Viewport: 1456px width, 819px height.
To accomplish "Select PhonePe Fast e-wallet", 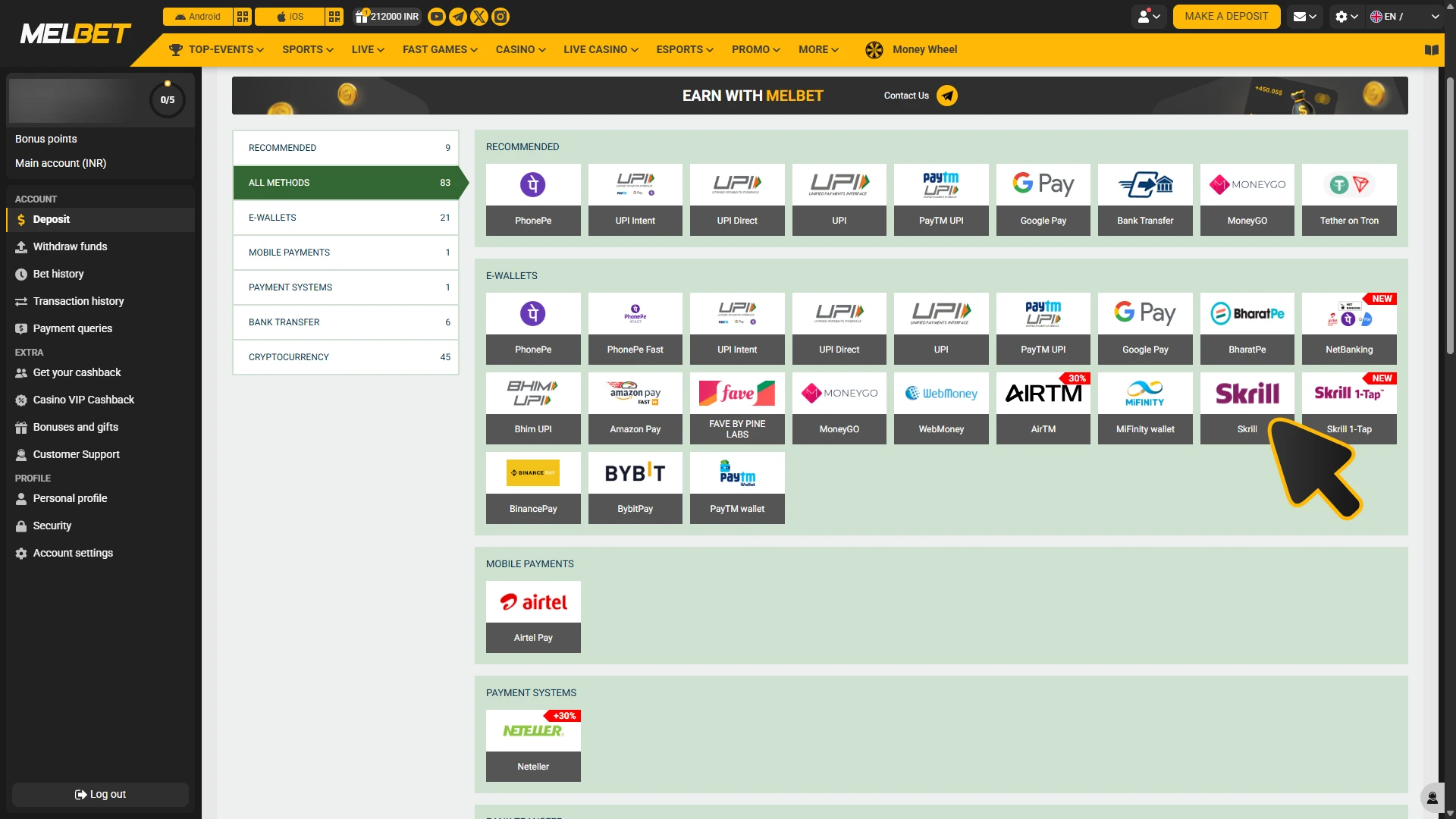I will [635, 328].
